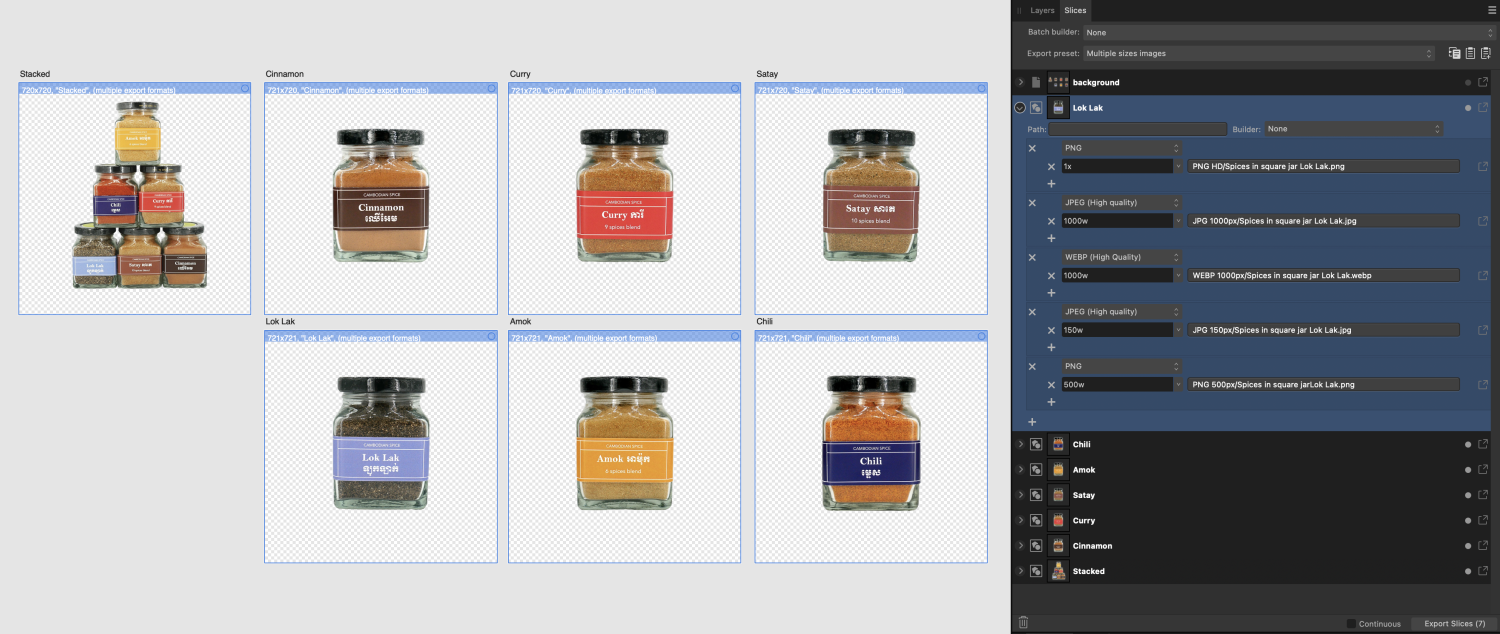The image size is (1500, 634).
Task: Open the Builder dropdown for Lok Lak
Action: (1354, 129)
